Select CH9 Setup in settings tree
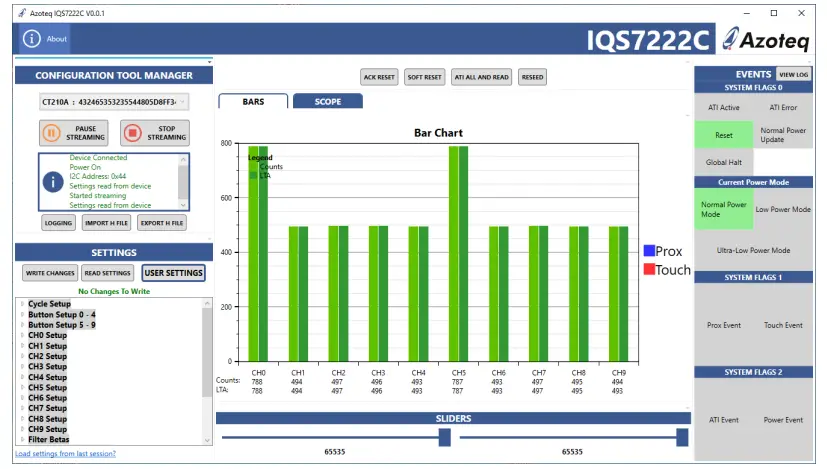 [47, 429]
